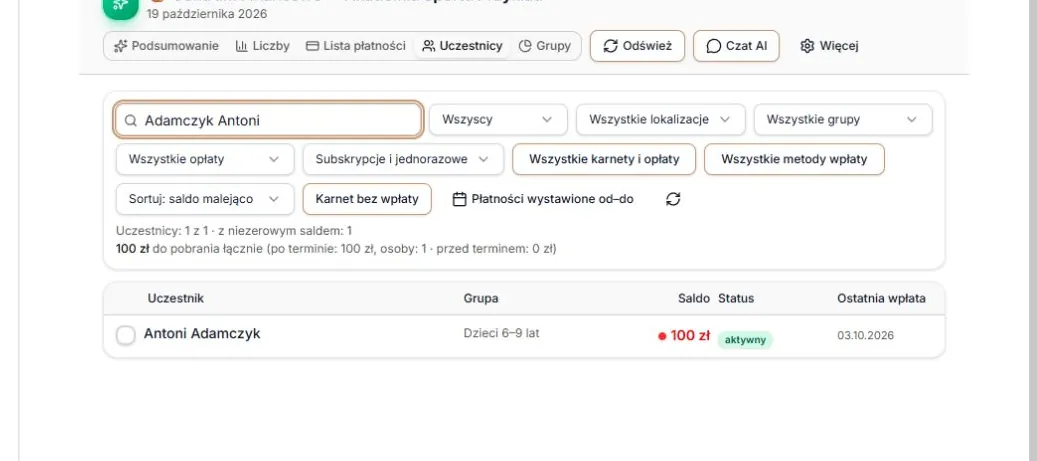The image size is (1037, 461).
Task: Click the 100 zł balance value
Action: (690, 335)
